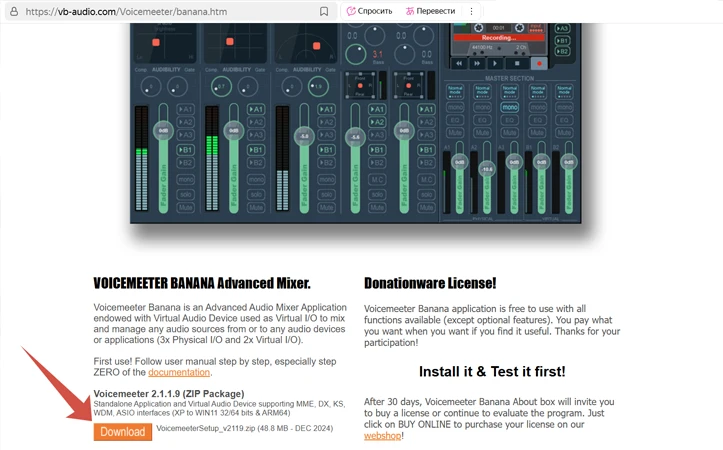This screenshot has height=450, width=723.
Task: Open the webshop link
Action: point(382,436)
